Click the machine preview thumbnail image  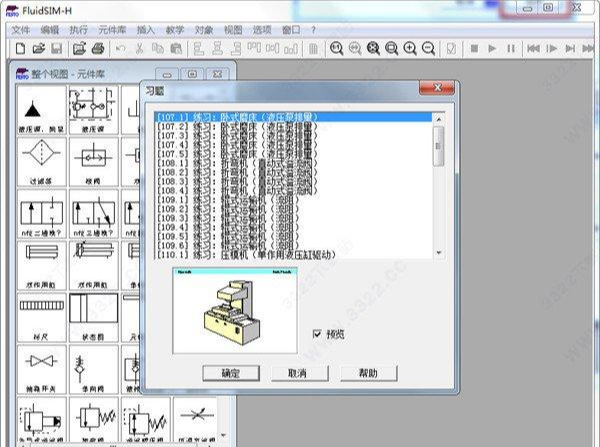tap(235, 311)
